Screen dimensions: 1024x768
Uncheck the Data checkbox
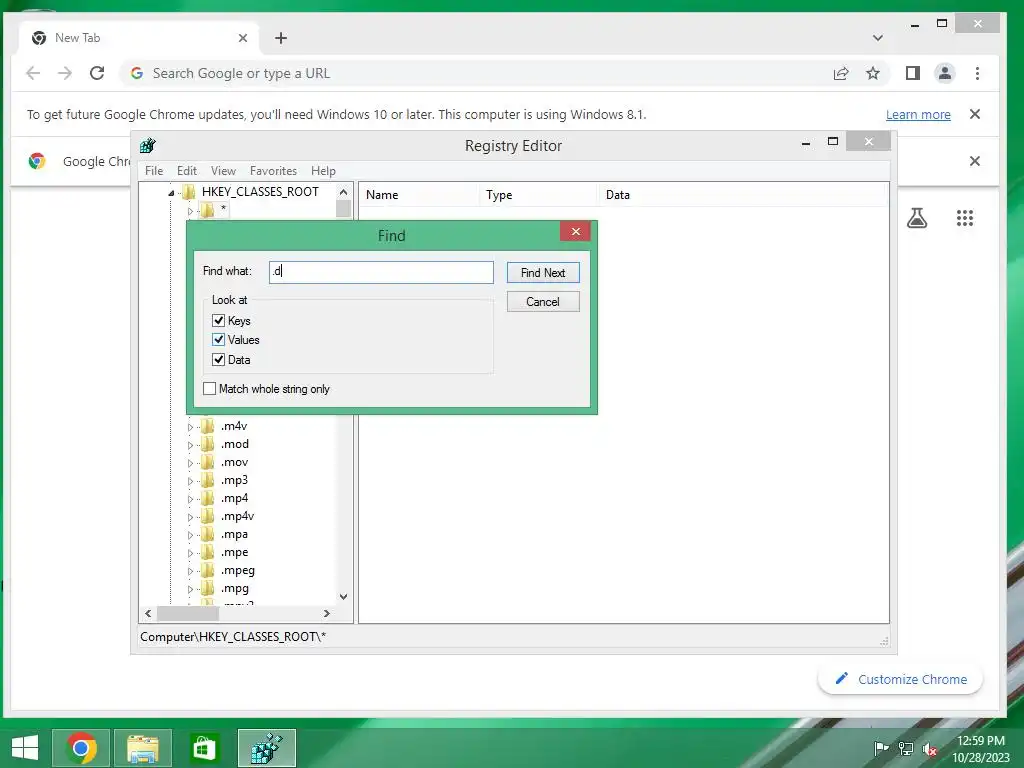pos(219,360)
